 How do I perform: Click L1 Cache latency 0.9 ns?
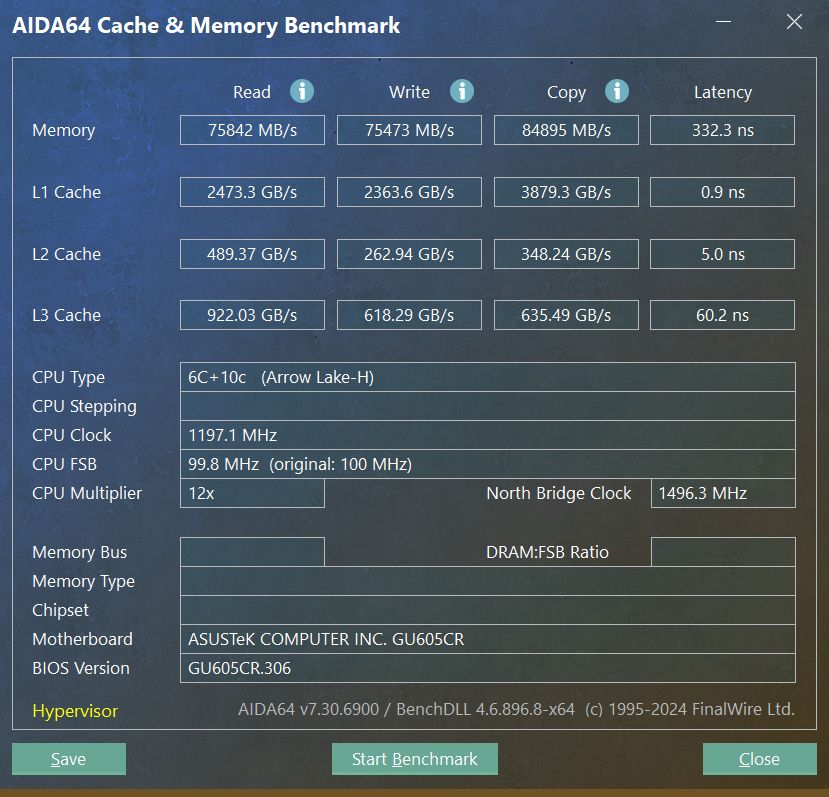[722, 192]
